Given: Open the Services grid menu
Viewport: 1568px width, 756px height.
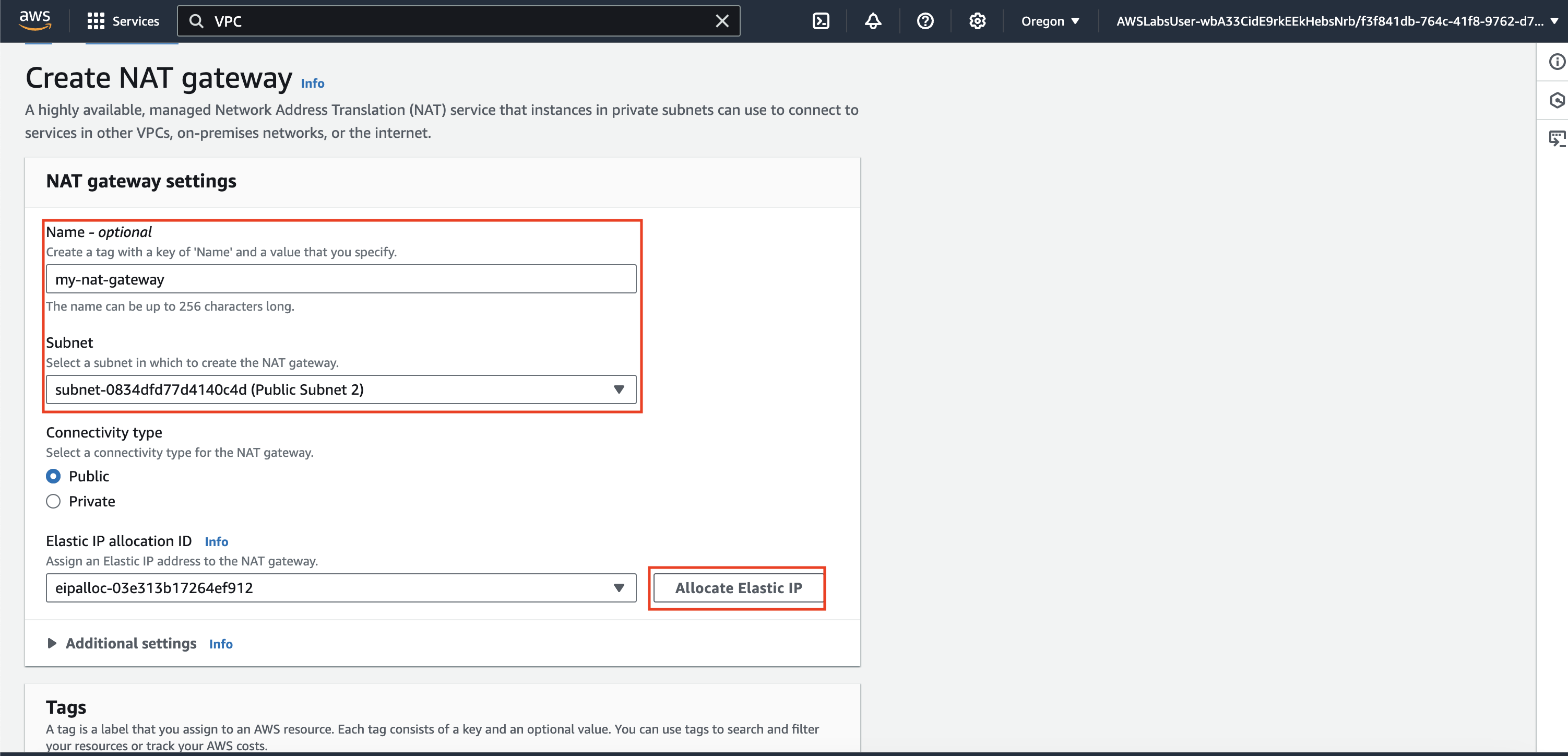Looking at the screenshot, I should [96, 21].
